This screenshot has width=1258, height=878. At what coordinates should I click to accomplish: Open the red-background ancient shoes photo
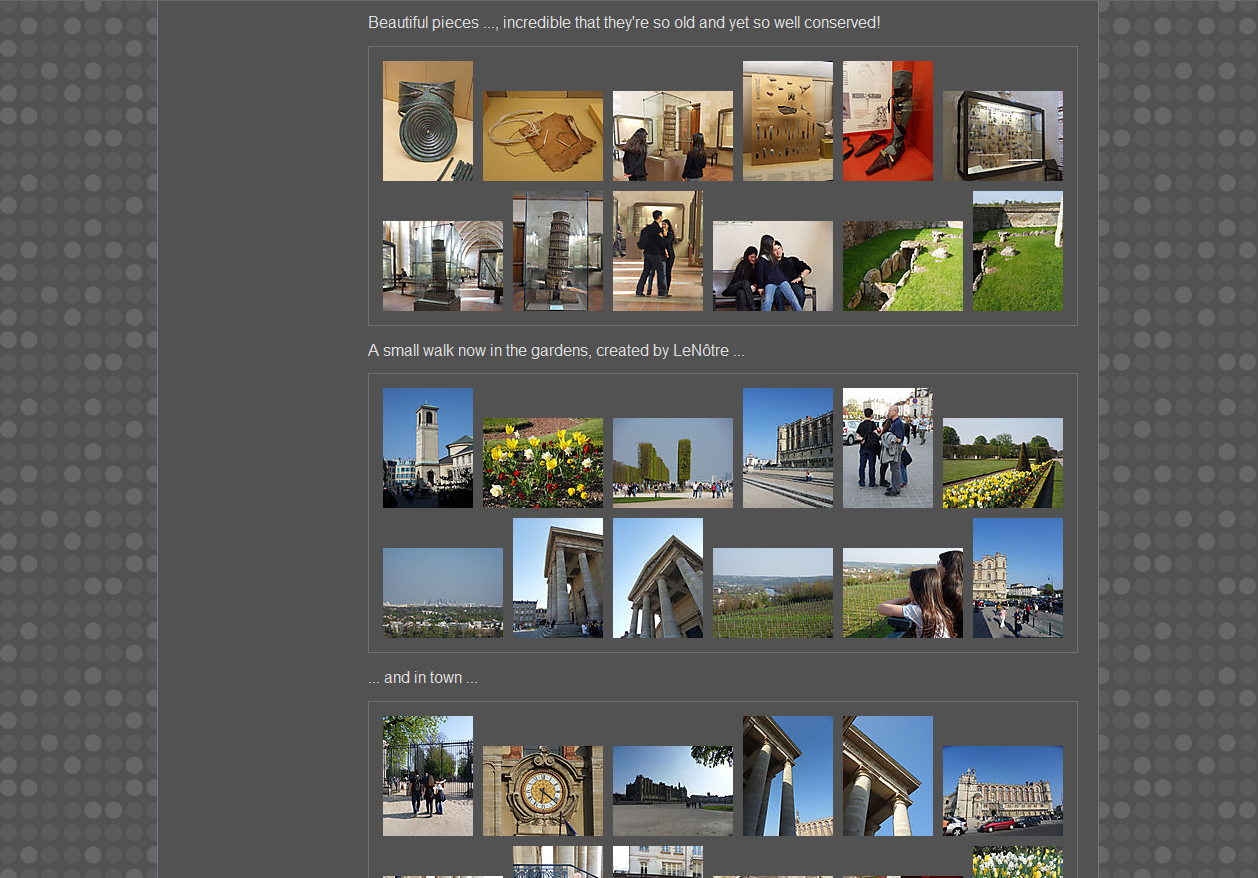pyautogui.click(x=887, y=121)
